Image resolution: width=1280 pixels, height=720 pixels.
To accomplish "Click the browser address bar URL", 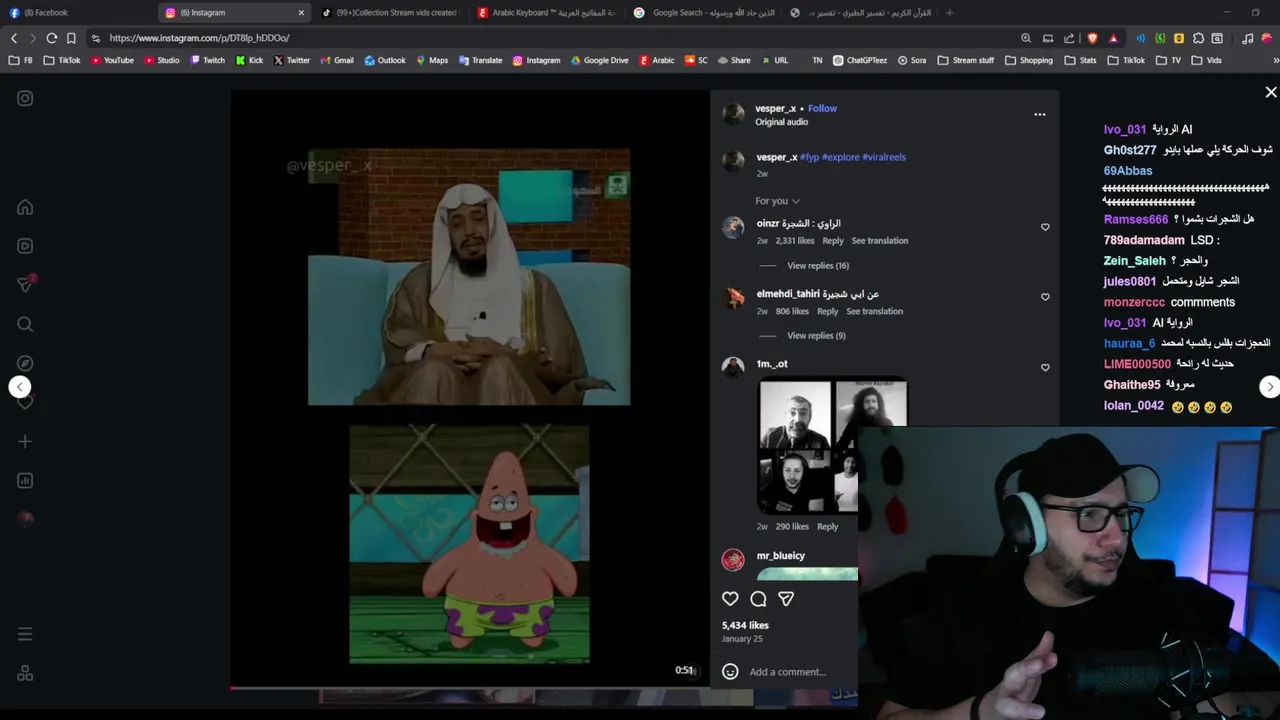I will click(199, 38).
